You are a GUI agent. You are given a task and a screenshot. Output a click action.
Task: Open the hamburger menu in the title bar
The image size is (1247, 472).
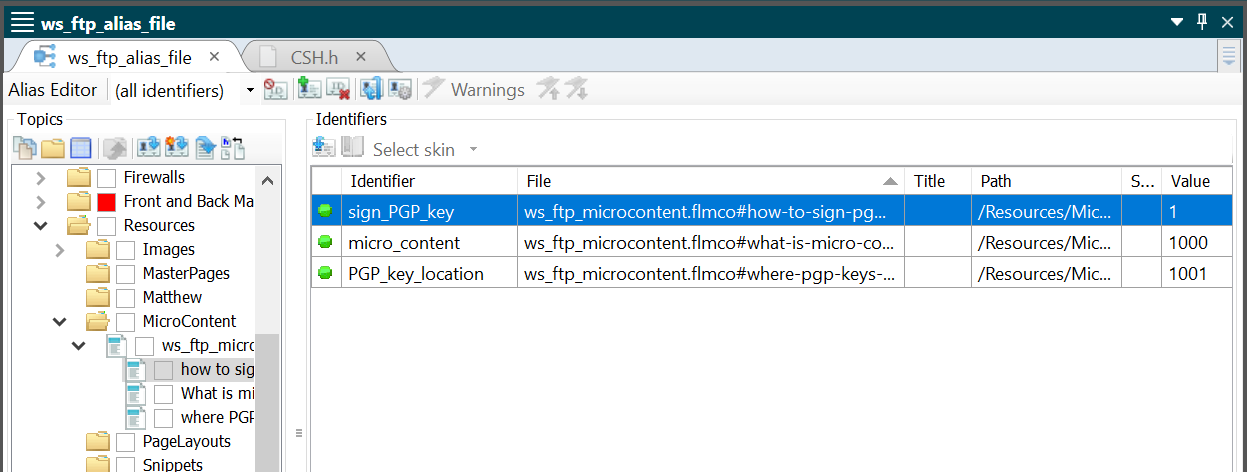(x=22, y=22)
